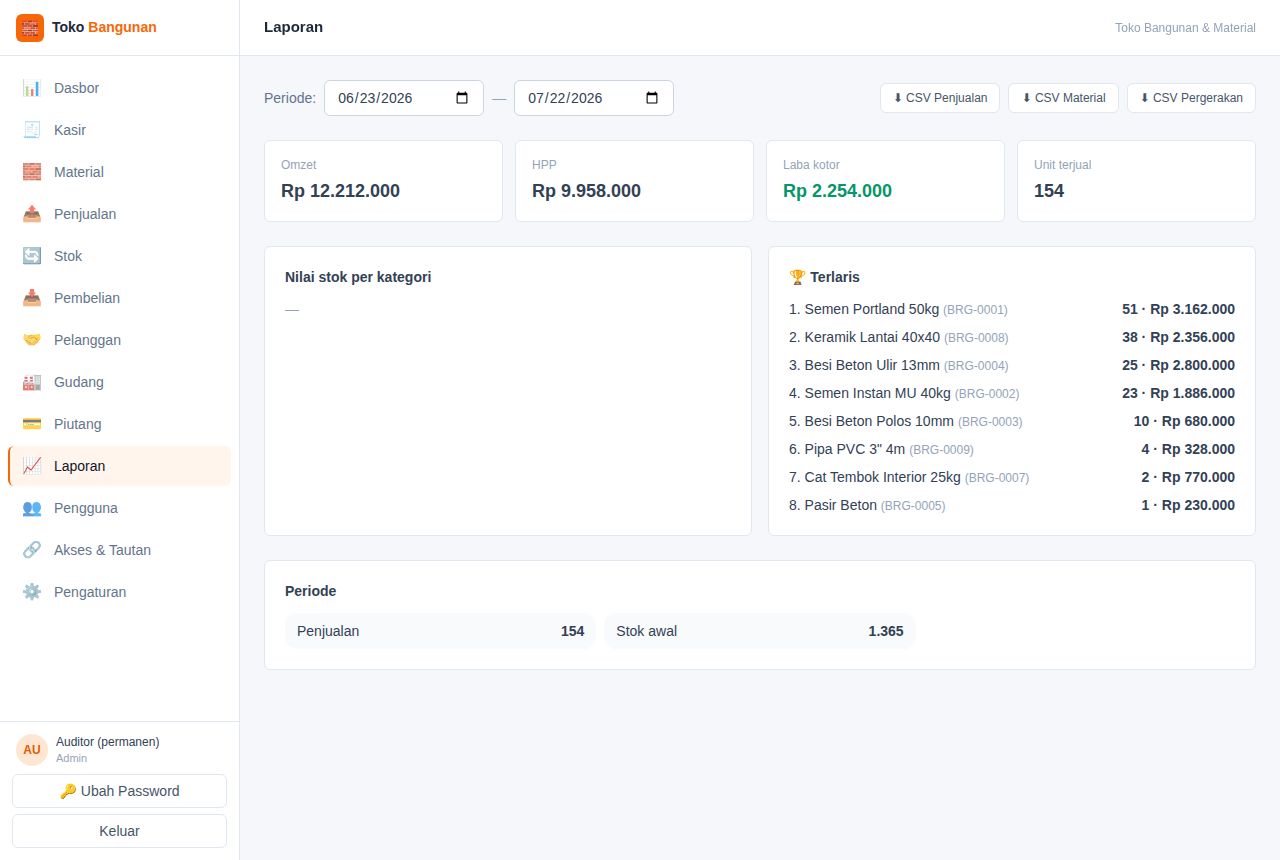Open the Dasbor chart icon

coord(32,88)
